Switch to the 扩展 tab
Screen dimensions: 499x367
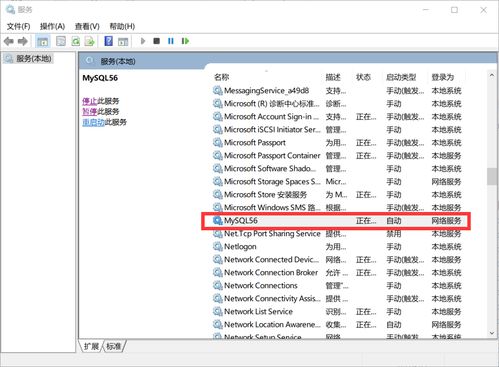91,346
